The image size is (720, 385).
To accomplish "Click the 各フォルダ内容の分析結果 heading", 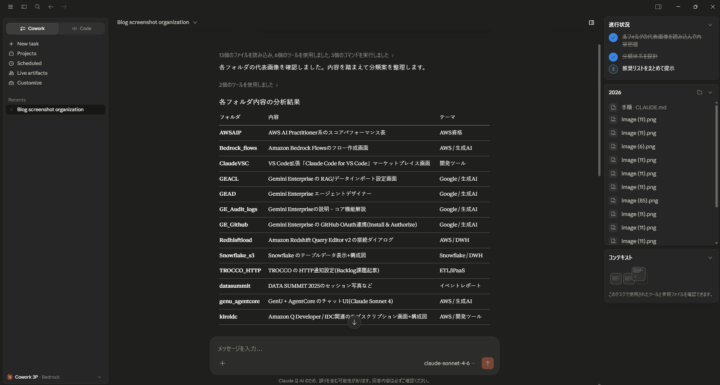I will (x=259, y=102).
